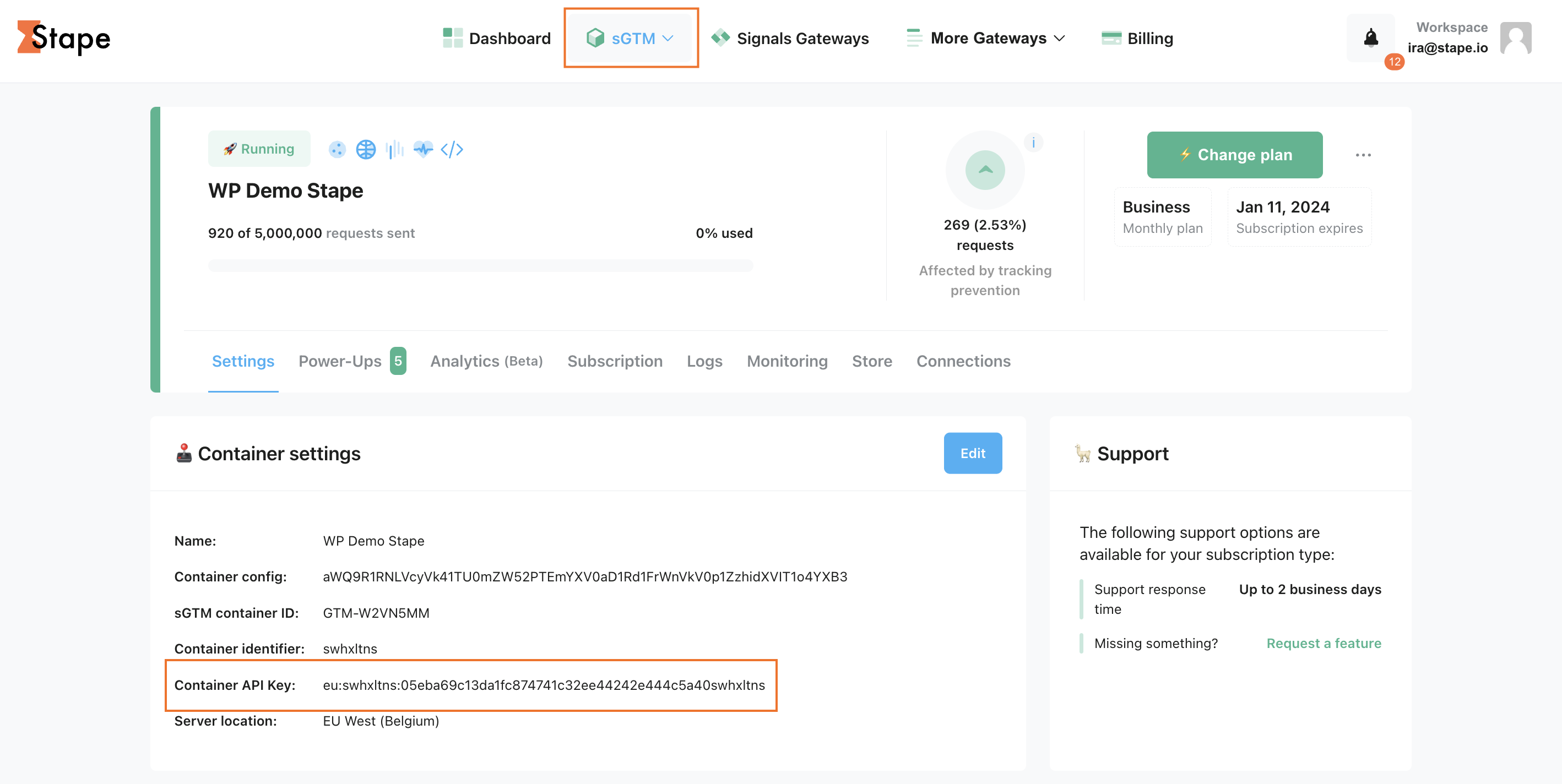The width and height of the screenshot is (1562, 784).
Task: Open notifications bell
Action: pos(1370,37)
